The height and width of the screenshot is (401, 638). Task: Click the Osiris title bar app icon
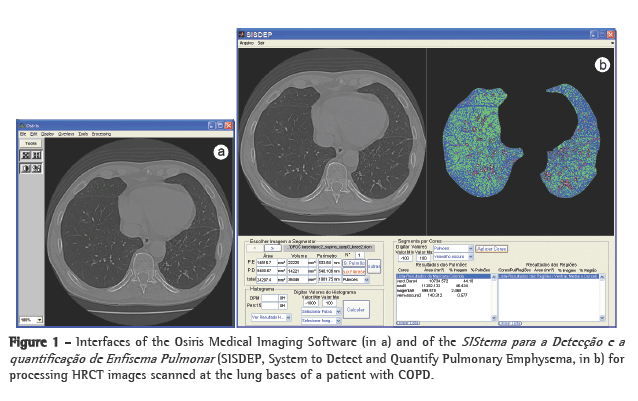tap(22, 124)
